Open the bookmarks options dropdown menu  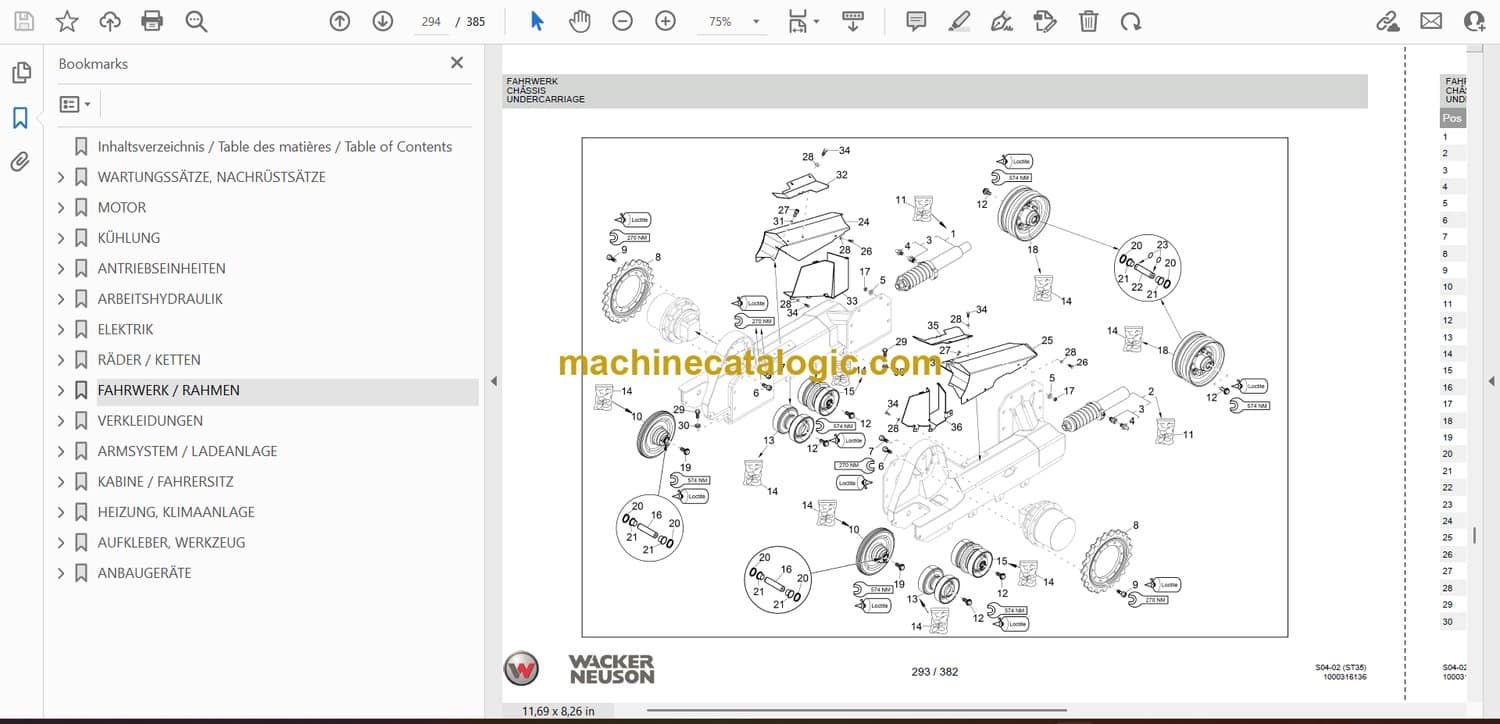point(75,104)
